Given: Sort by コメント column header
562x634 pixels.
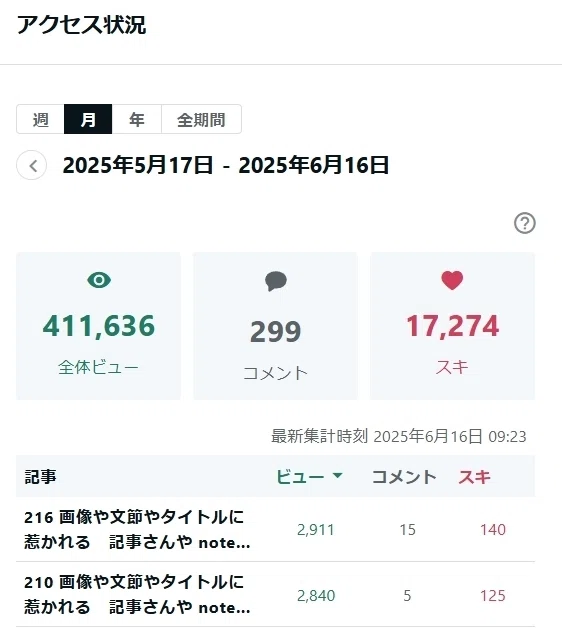Looking at the screenshot, I should 404,477.
